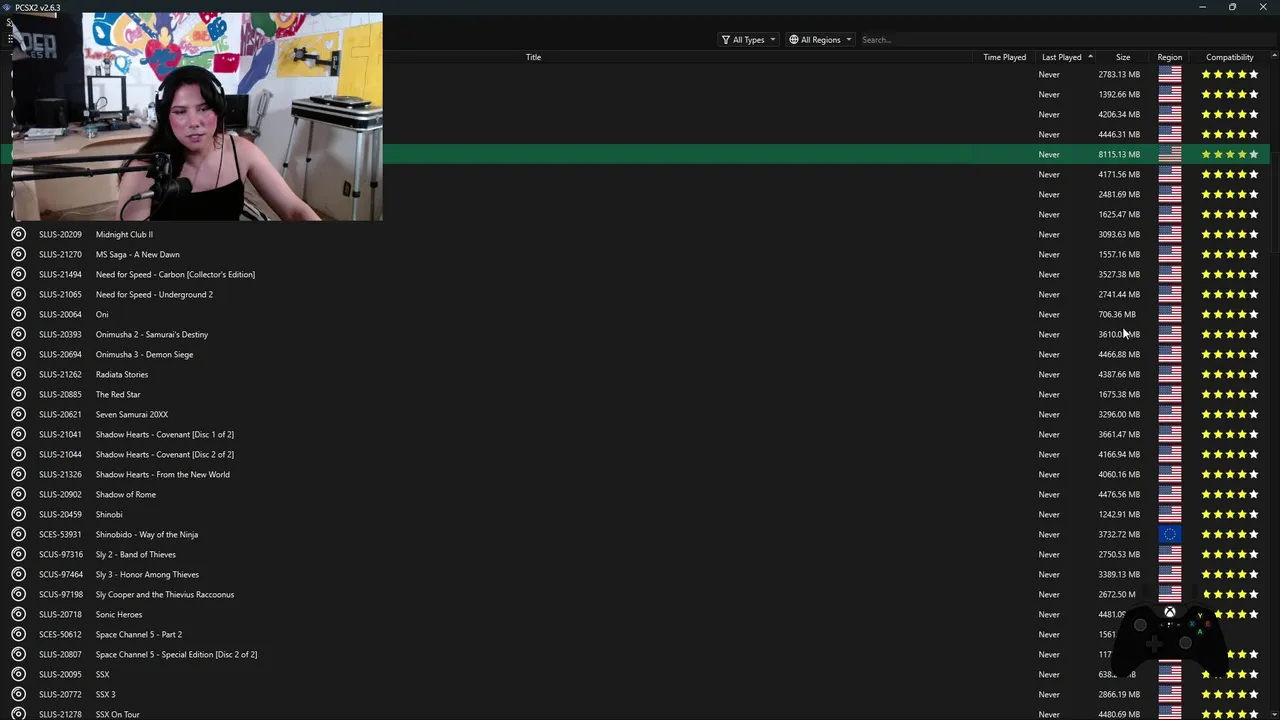
Task: Click the disc icon for Seven Samurai 20XX
Action: pyautogui.click(x=18, y=414)
